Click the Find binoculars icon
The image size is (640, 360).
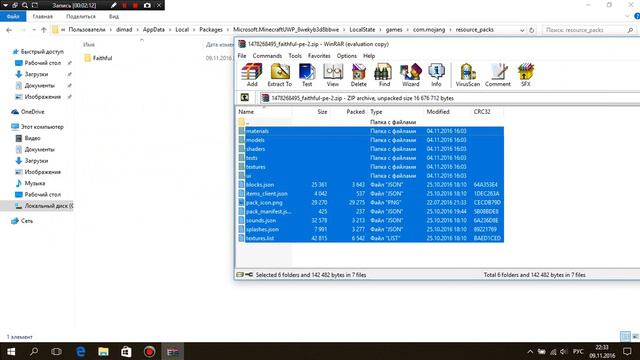[x=384, y=75]
